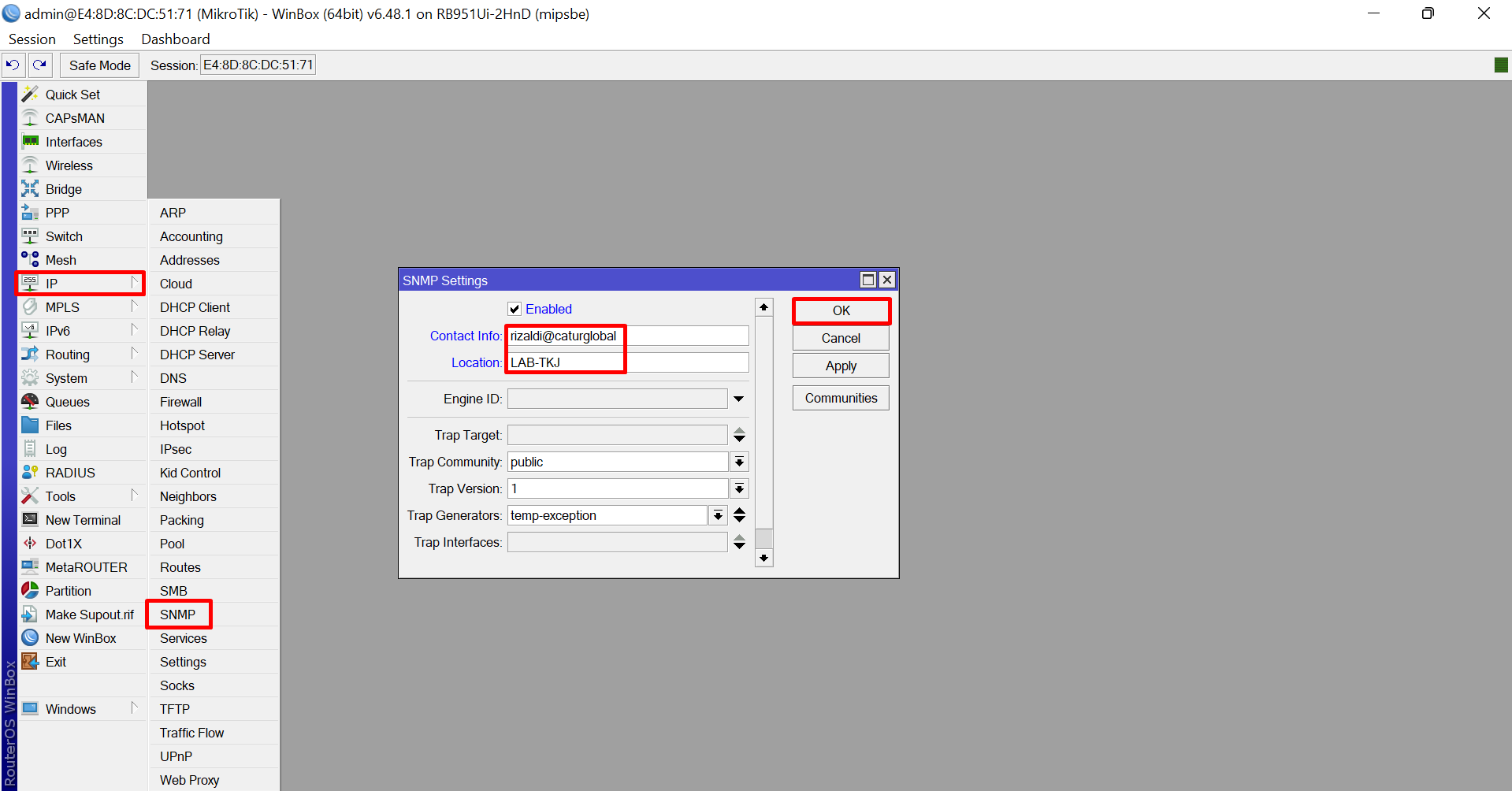Open New Terminal via its icon
1512x791 pixels.
point(30,520)
